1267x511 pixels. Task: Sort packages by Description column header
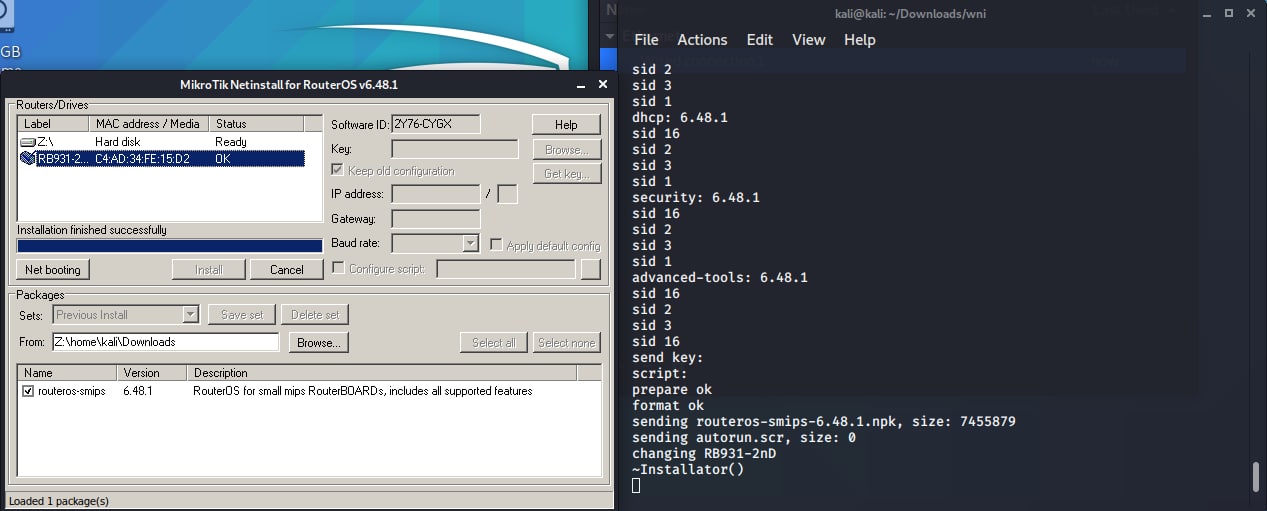pos(383,373)
